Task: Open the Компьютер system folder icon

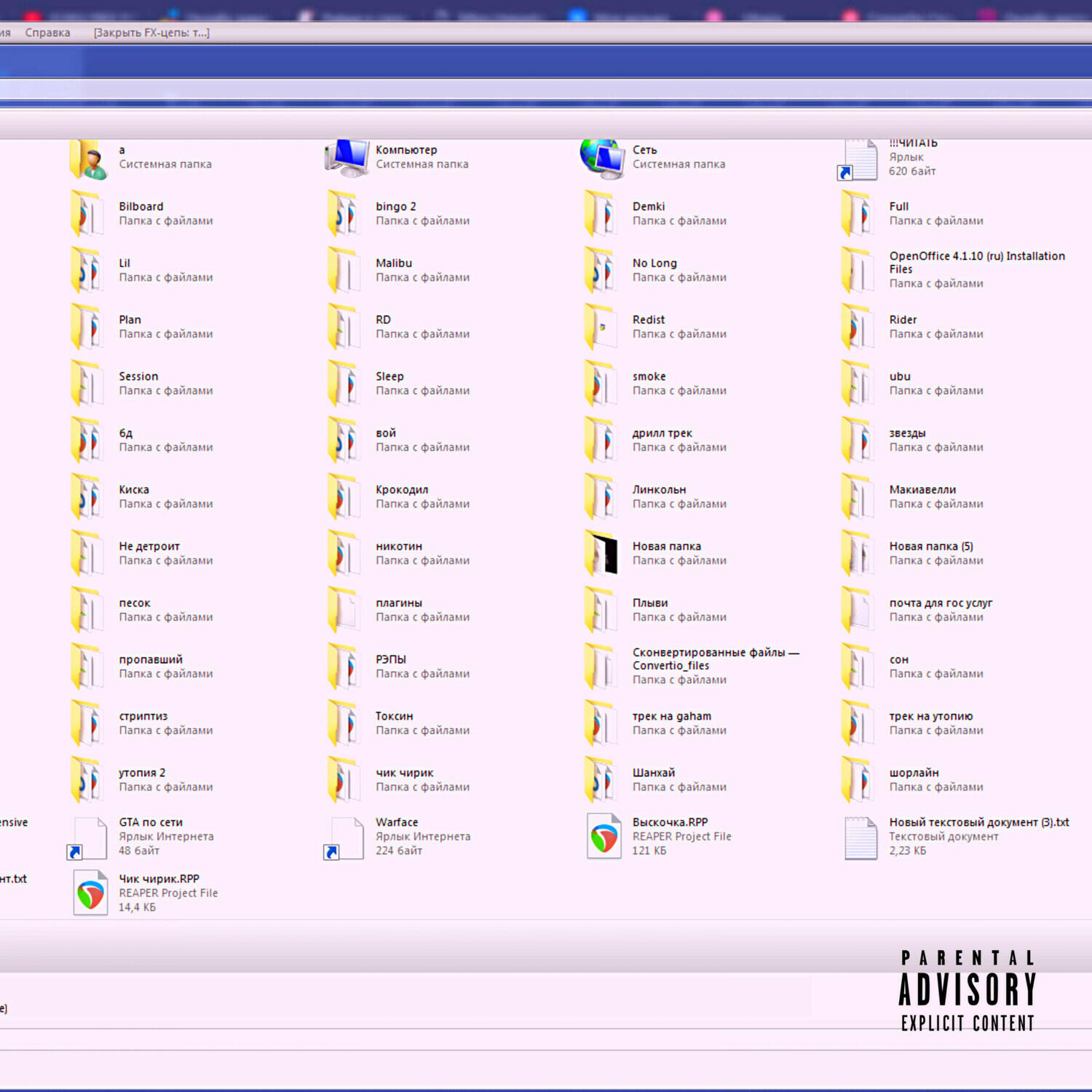Action: tap(347, 157)
